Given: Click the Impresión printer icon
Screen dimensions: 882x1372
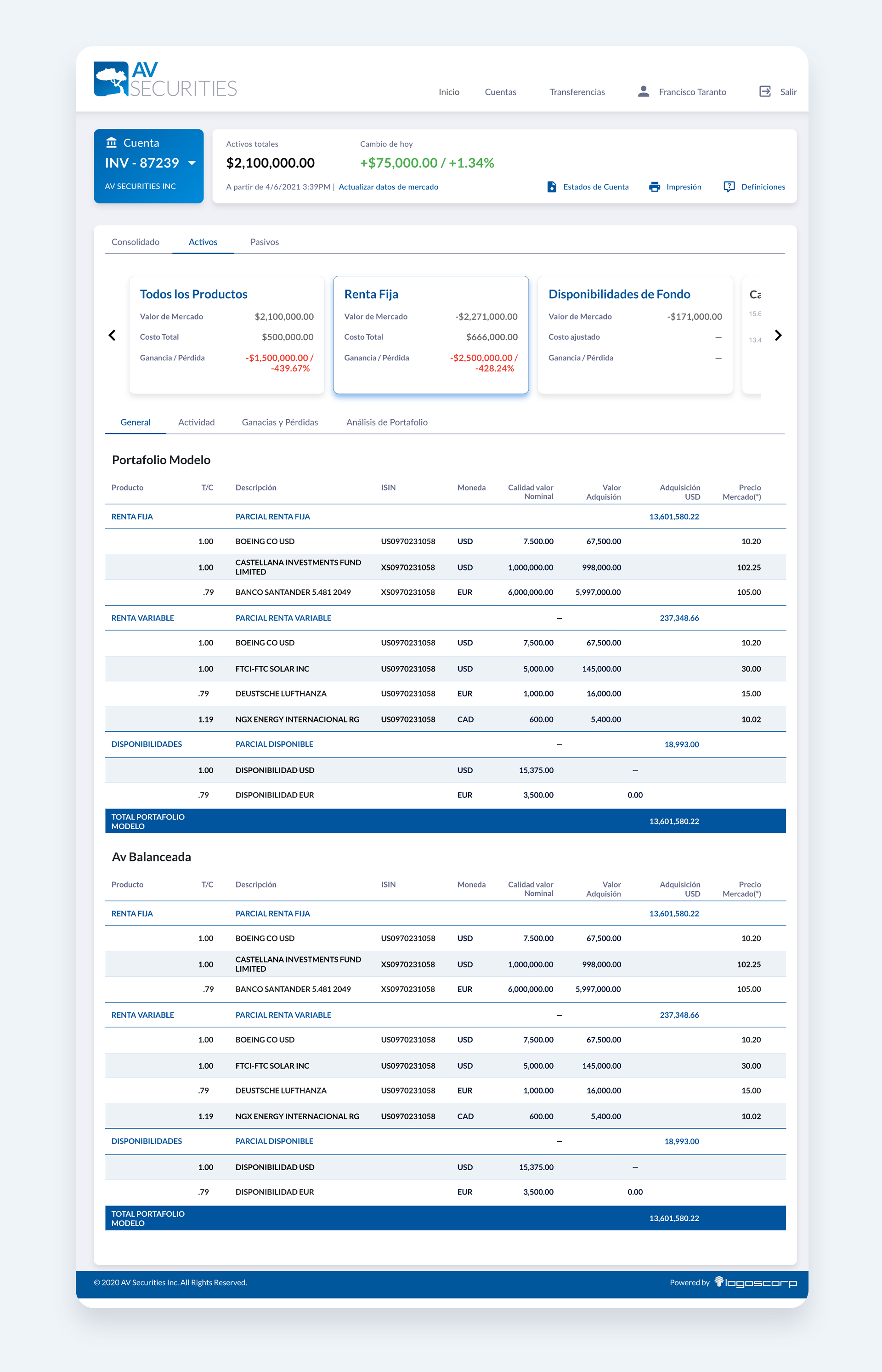Looking at the screenshot, I should coord(654,187).
